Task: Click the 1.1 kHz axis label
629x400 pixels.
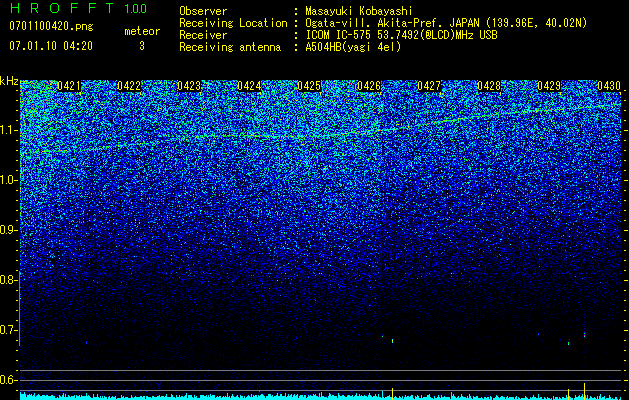Action: 8,130
